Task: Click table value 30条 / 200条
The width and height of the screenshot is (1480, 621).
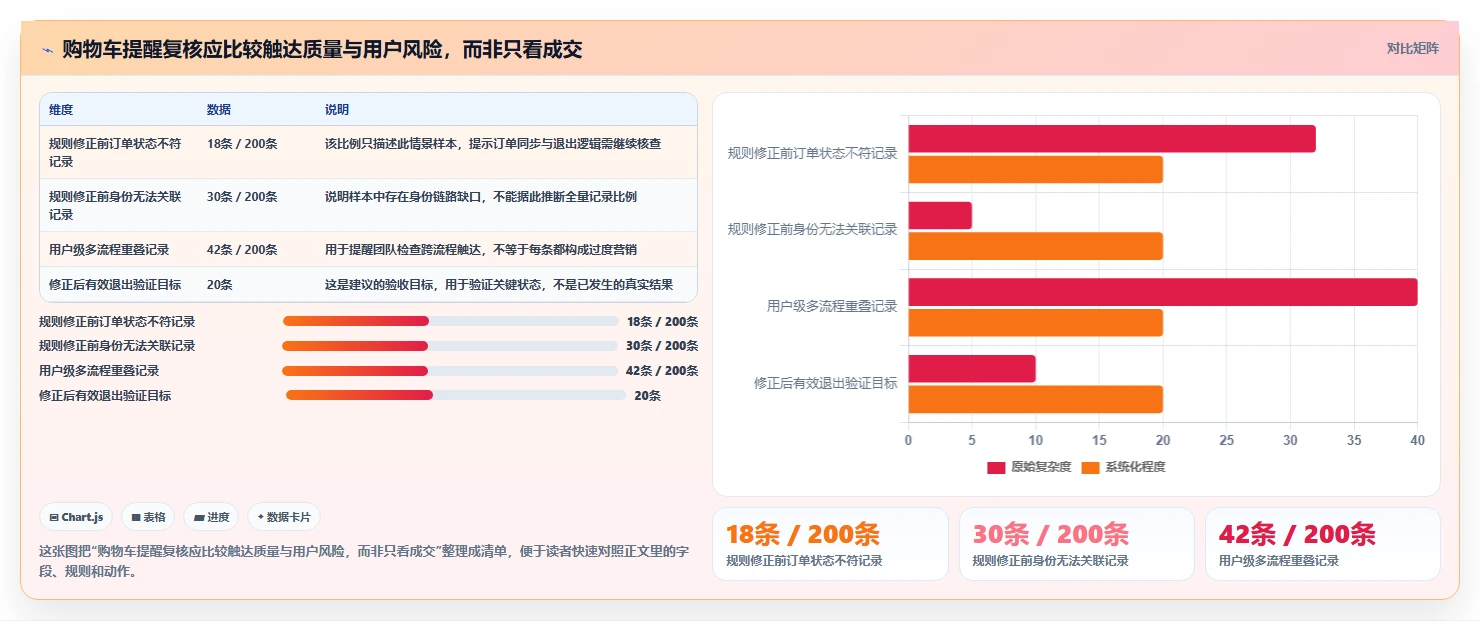Action: click(242, 196)
